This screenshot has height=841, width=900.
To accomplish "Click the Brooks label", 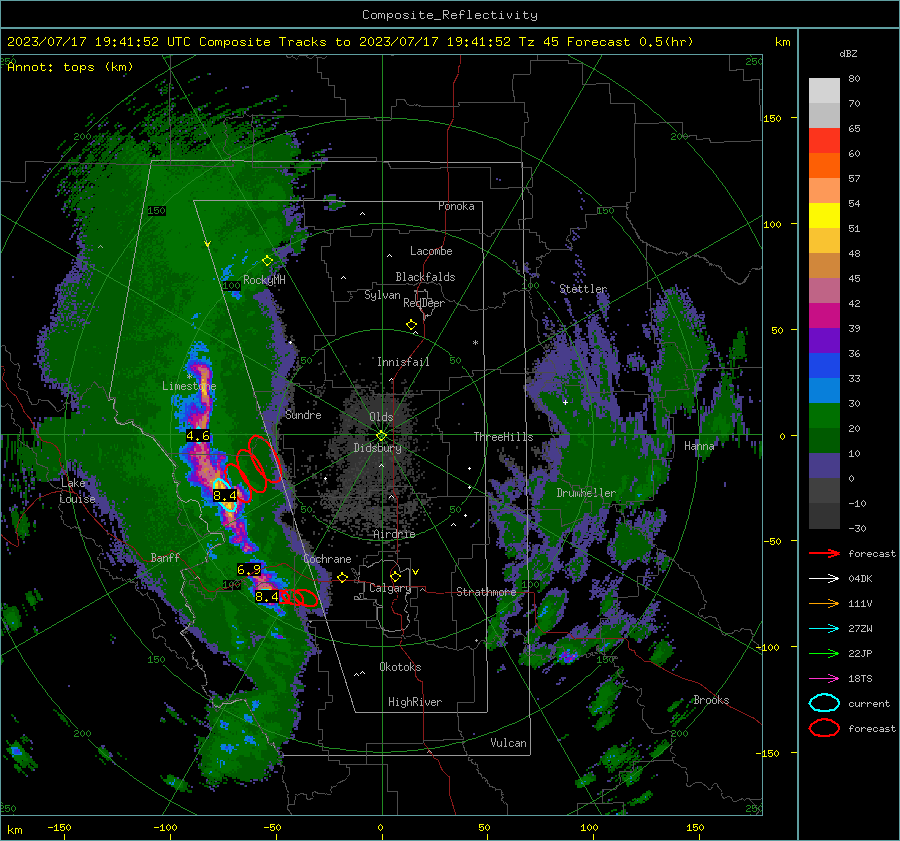I will point(711,700).
